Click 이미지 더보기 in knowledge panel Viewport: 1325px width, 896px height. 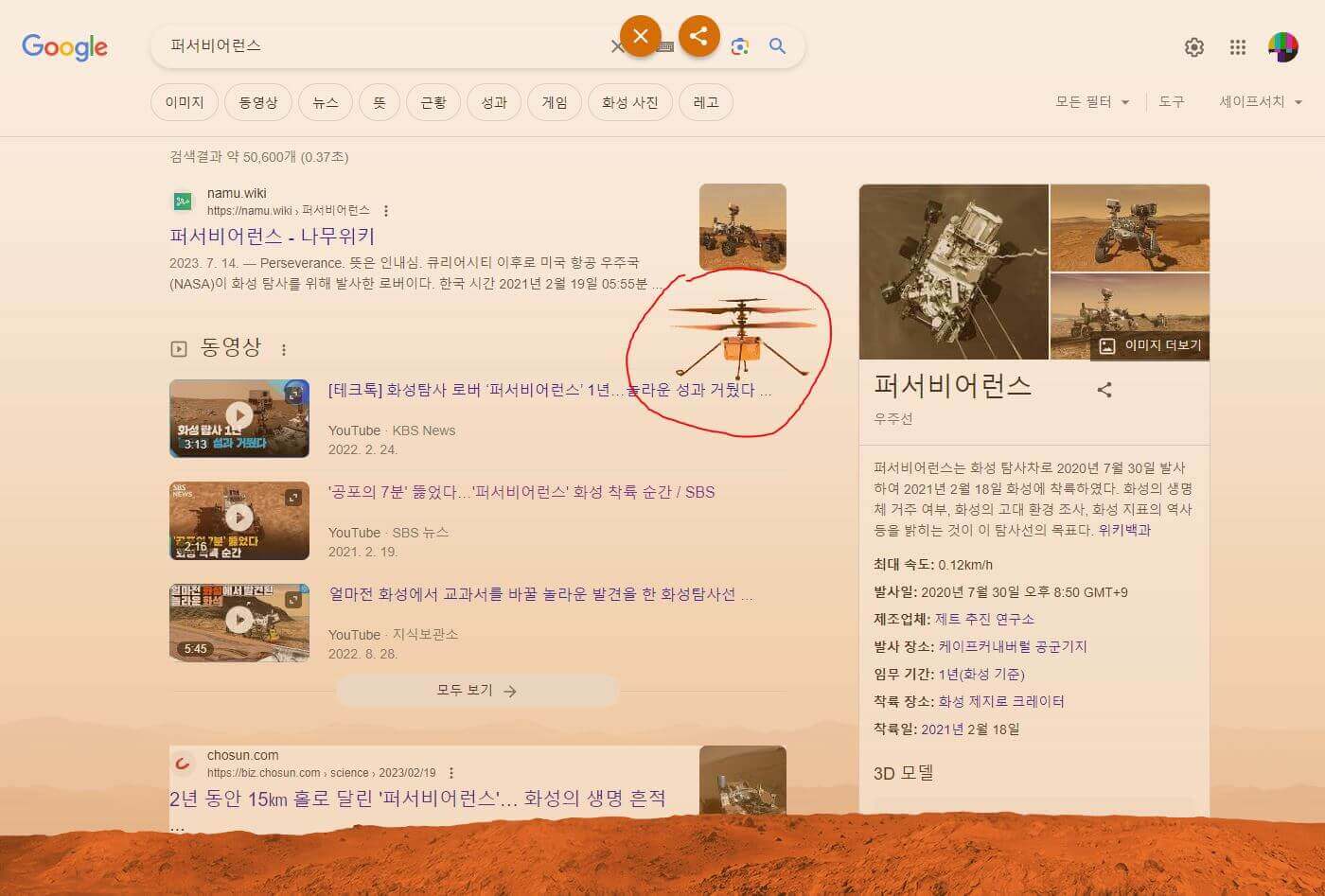pyautogui.click(x=1151, y=346)
